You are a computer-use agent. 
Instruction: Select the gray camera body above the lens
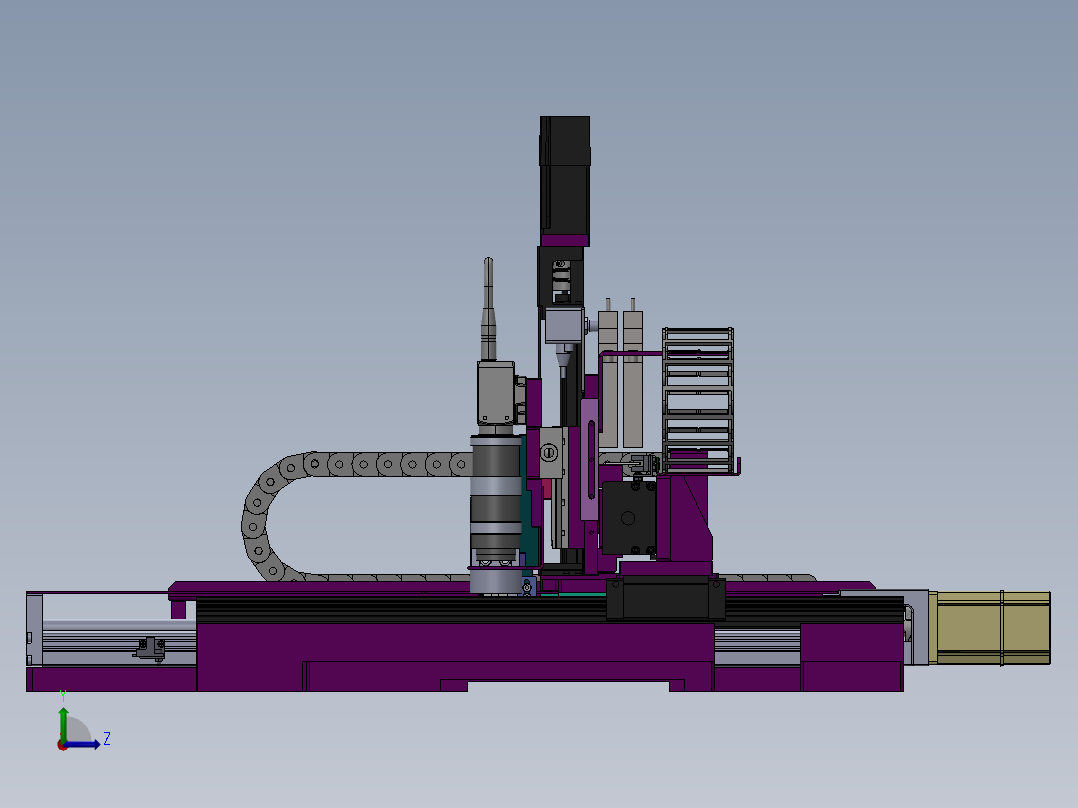(x=496, y=393)
